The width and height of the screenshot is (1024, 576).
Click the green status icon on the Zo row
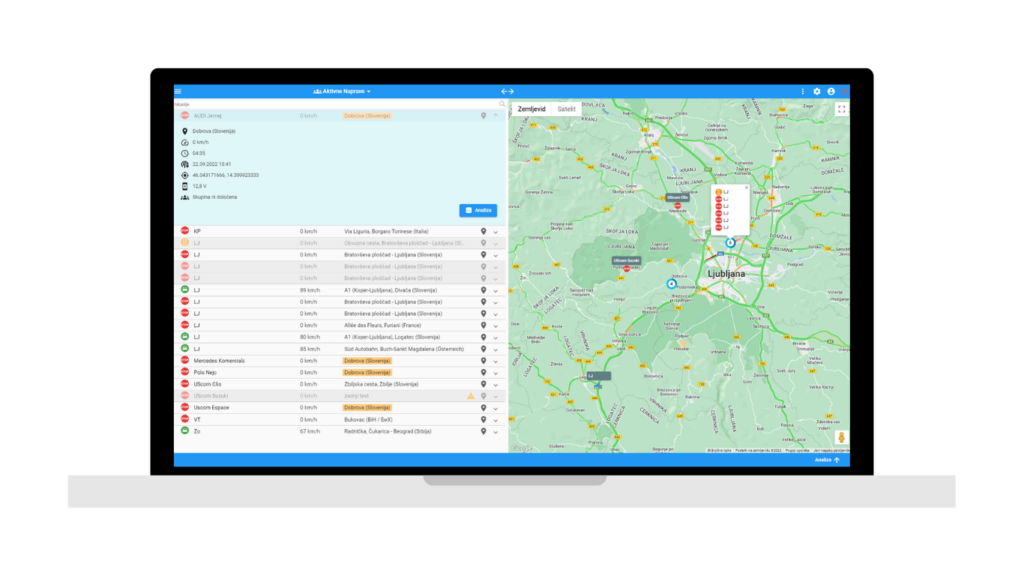point(183,431)
